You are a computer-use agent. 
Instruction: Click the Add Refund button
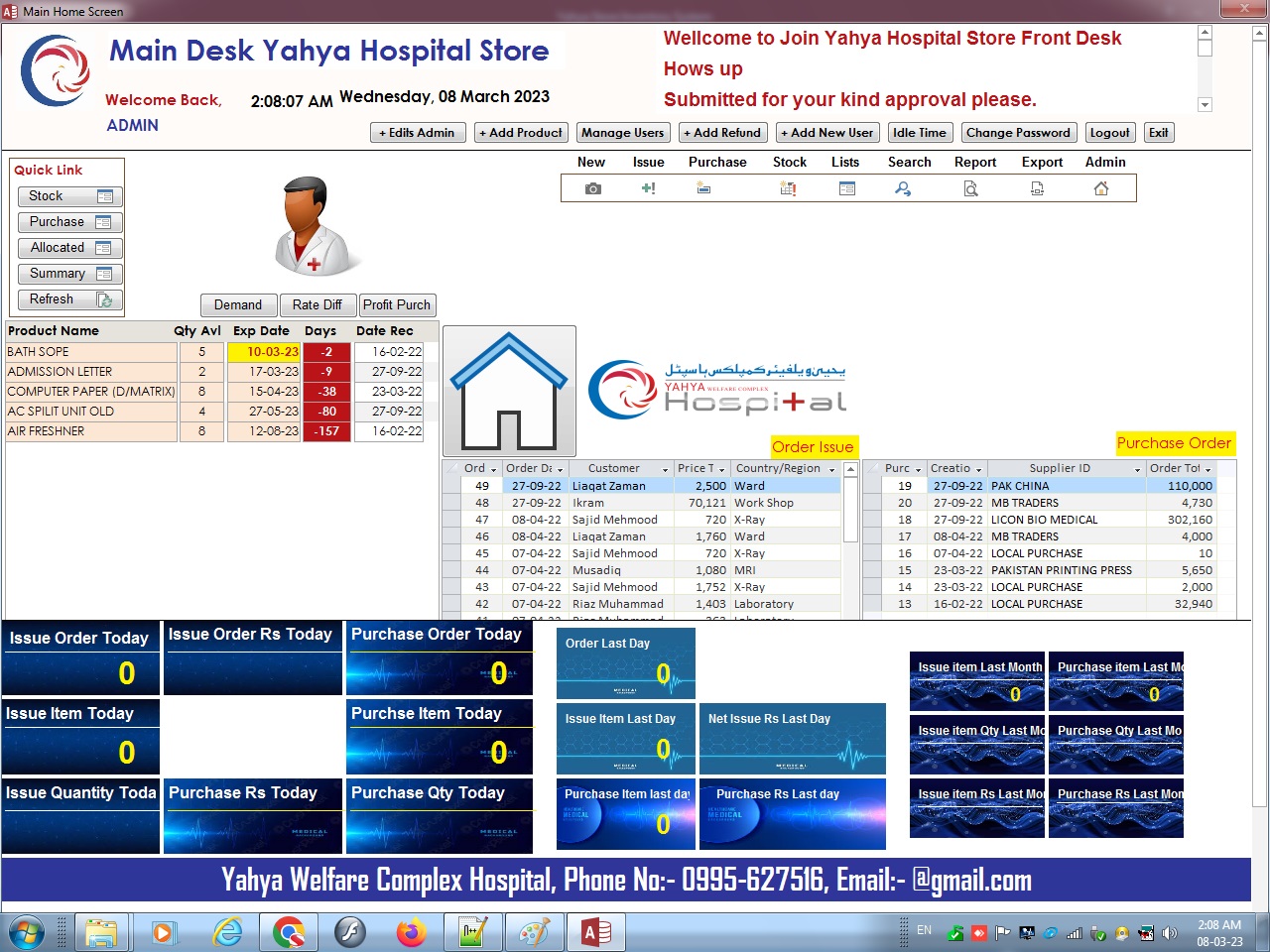722,133
